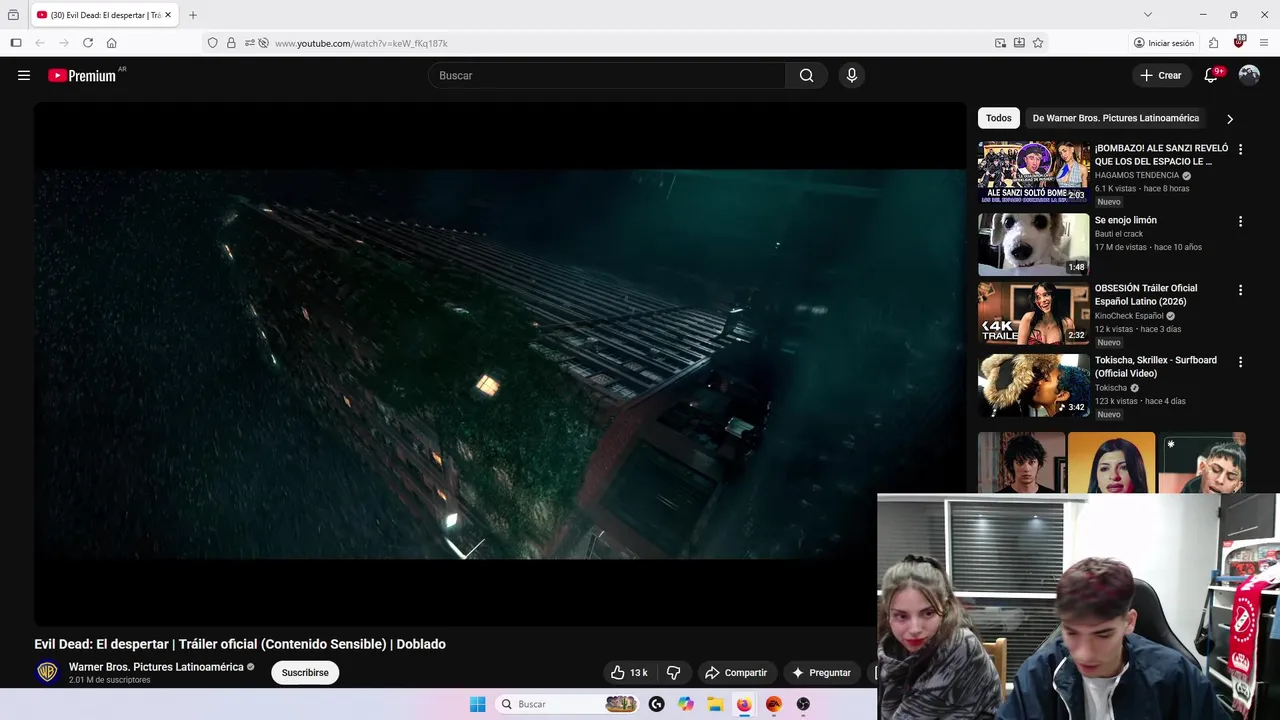Filter by De Warner Bros. Pictures Latinoamérica
This screenshot has width=1280, height=720.
pyautogui.click(x=1116, y=118)
